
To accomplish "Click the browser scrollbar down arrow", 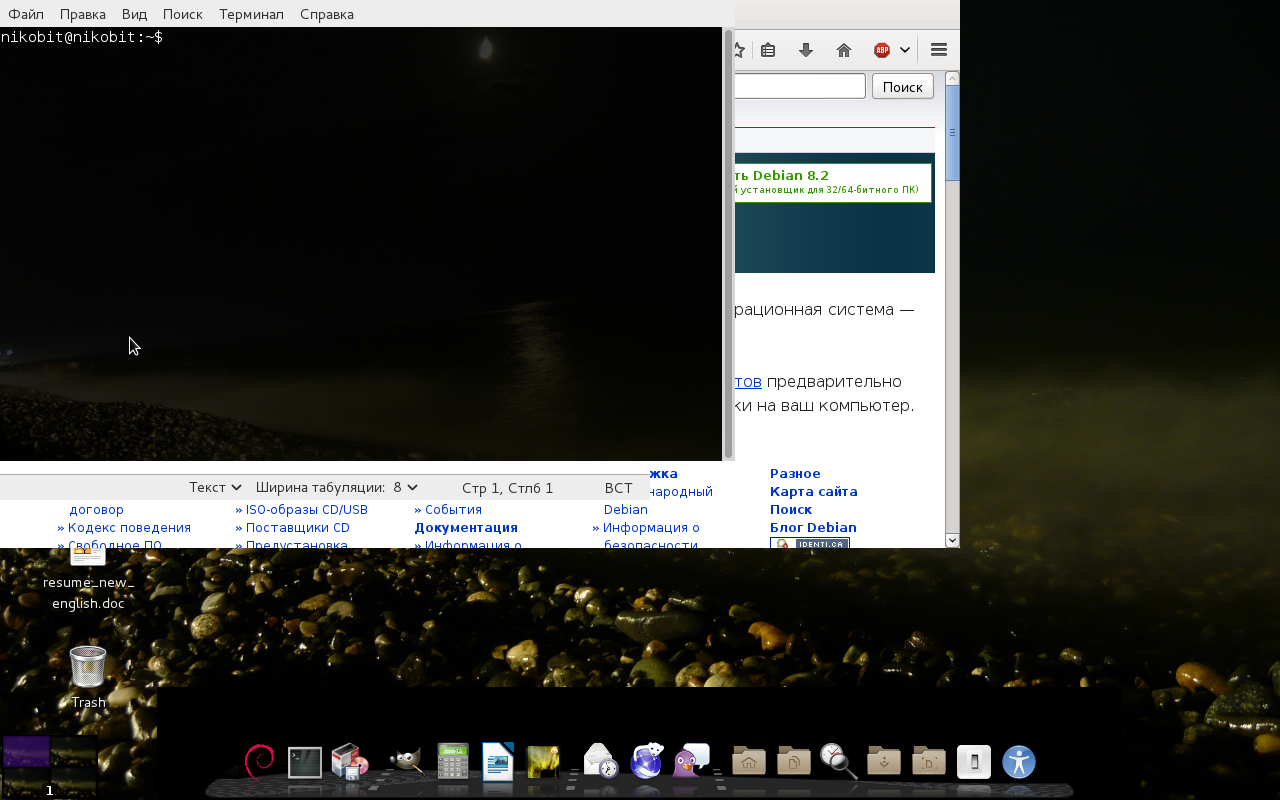I will tap(952, 540).
